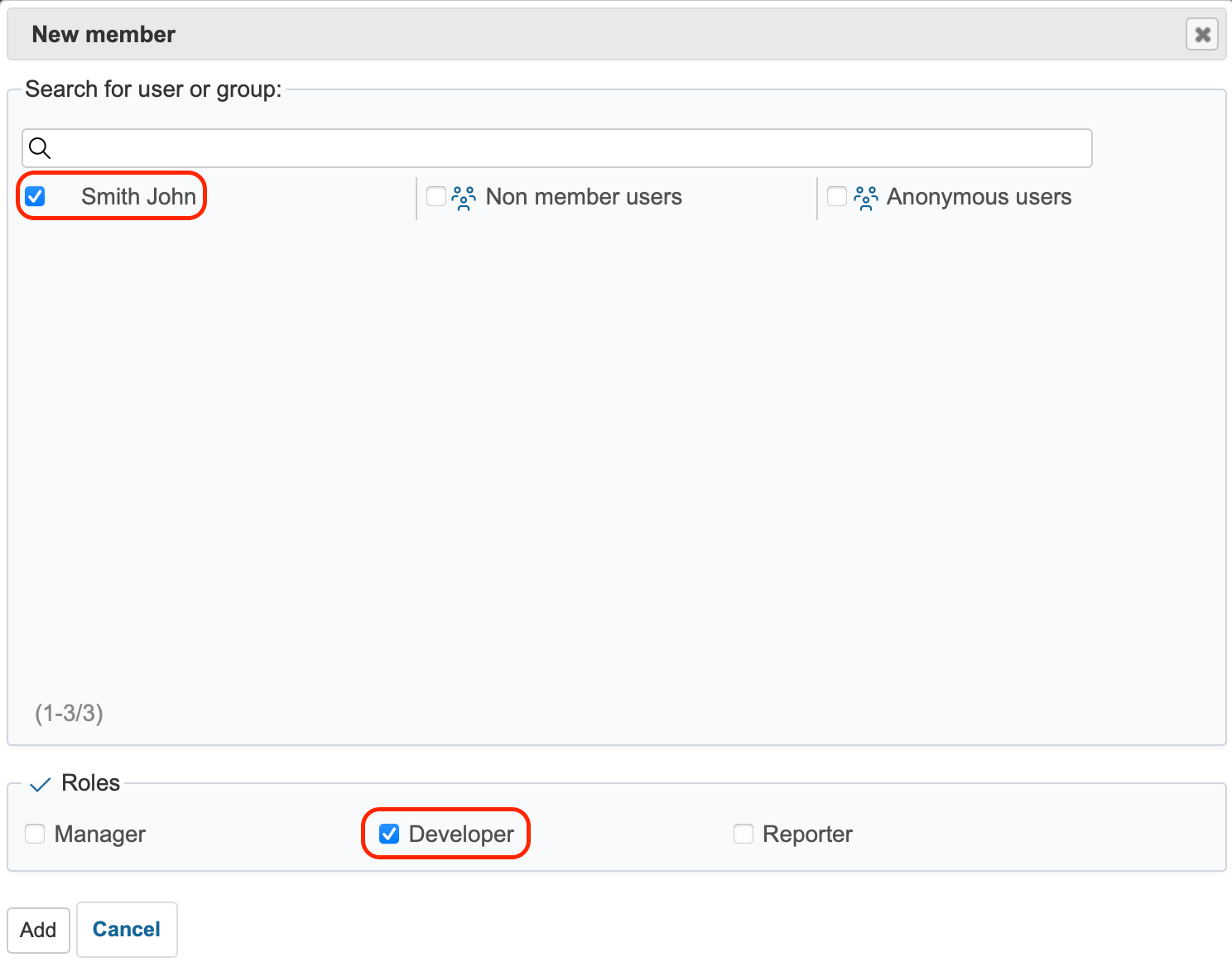
Task: Click the Add button
Action: tap(38, 929)
